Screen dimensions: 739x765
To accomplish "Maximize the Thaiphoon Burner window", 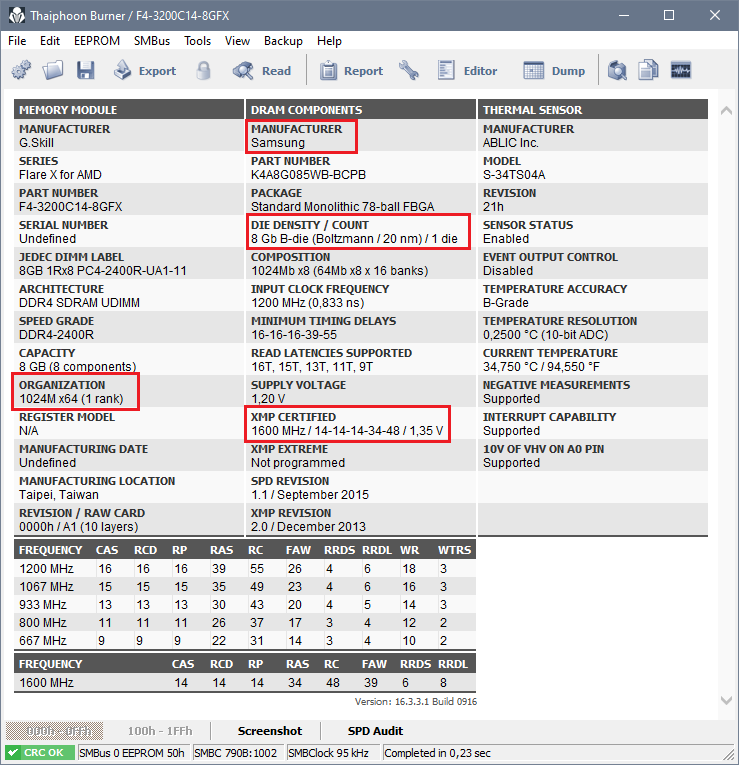I will click(669, 16).
